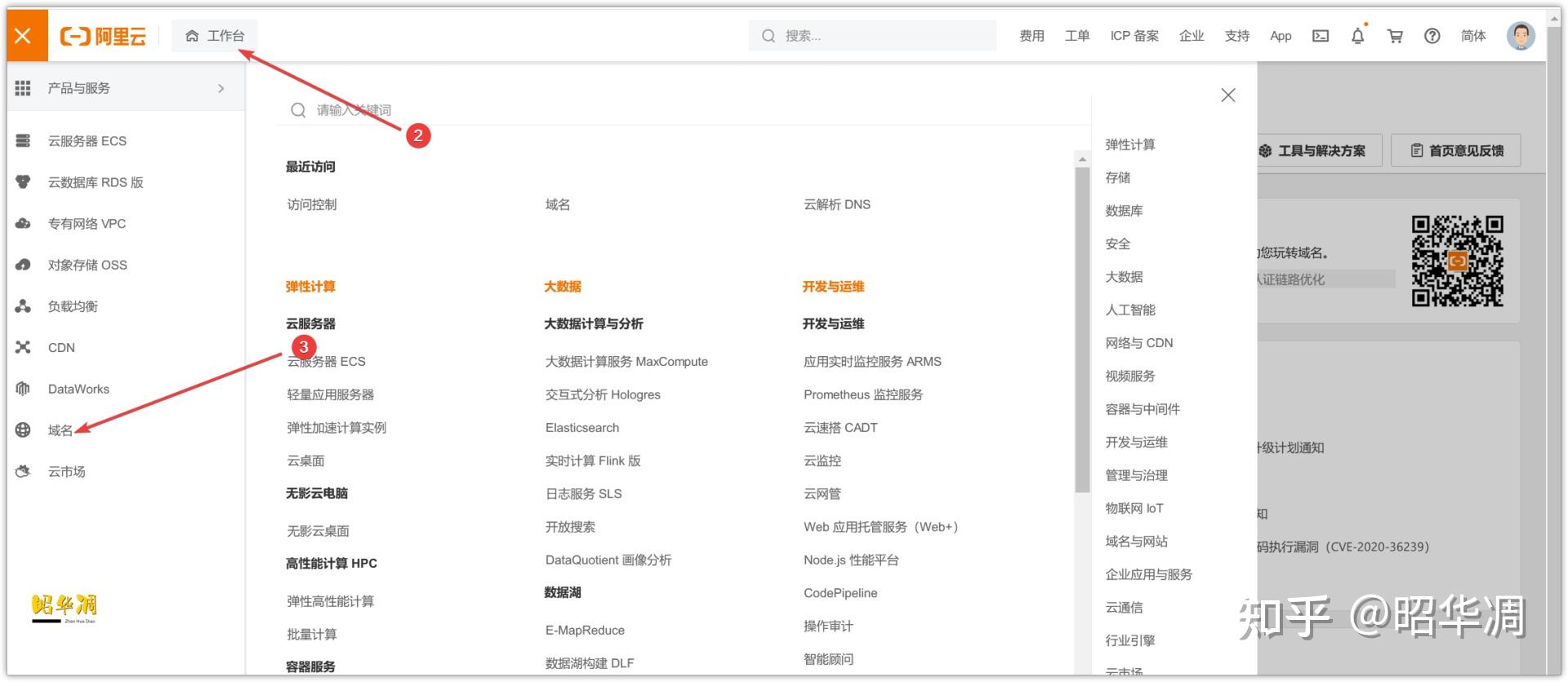
Task: Jump to 物联网 IoT category in right index
Action: pyautogui.click(x=1134, y=509)
